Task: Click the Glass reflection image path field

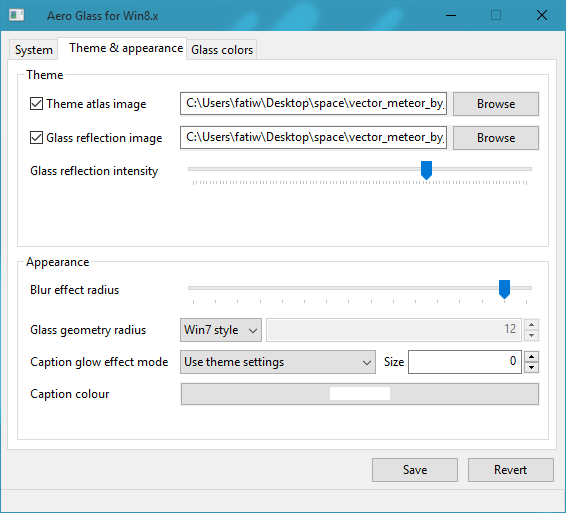Action: (313, 137)
